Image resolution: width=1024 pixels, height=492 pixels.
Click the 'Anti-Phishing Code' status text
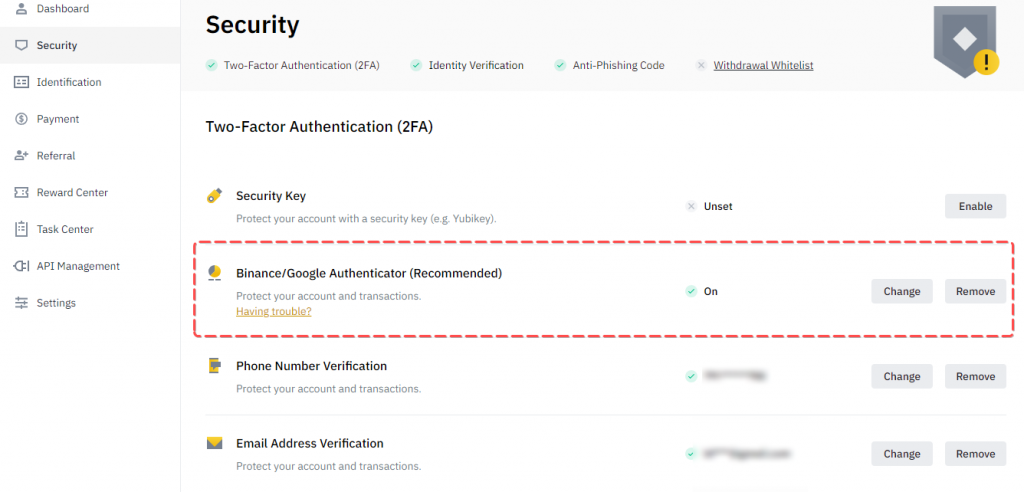coord(618,65)
